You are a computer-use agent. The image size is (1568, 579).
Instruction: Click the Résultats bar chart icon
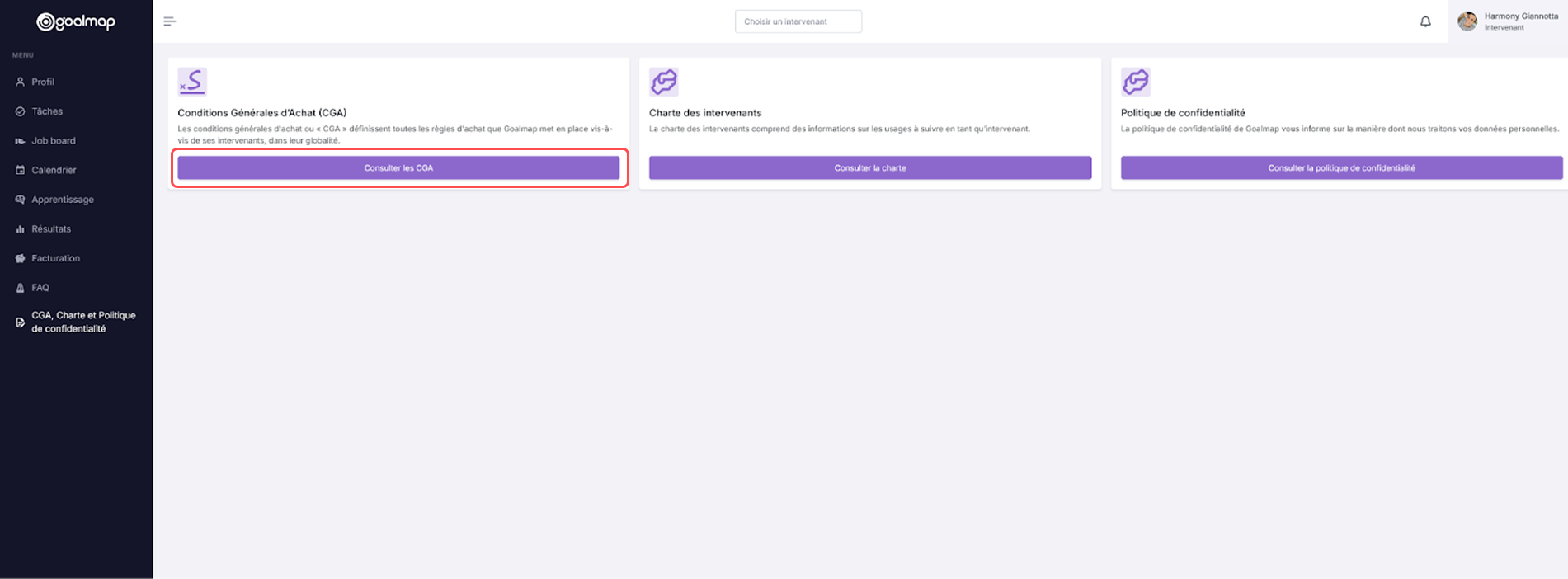point(20,229)
